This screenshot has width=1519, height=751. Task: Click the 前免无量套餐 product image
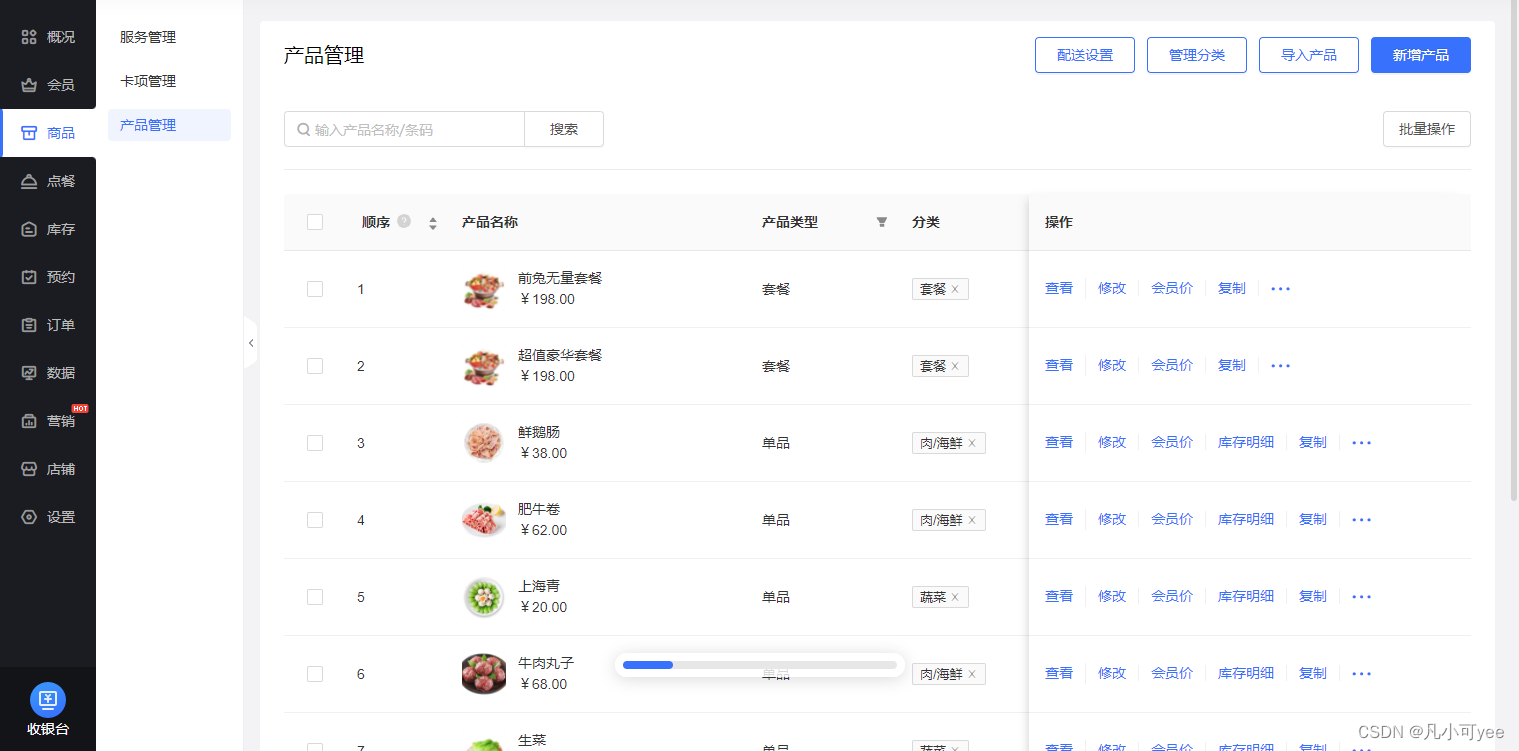(x=484, y=289)
